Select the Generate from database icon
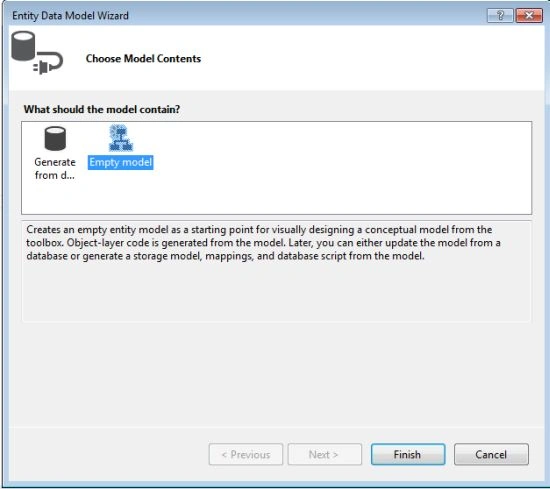The width and height of the screenshot is (550, 489). coord(55,139)
